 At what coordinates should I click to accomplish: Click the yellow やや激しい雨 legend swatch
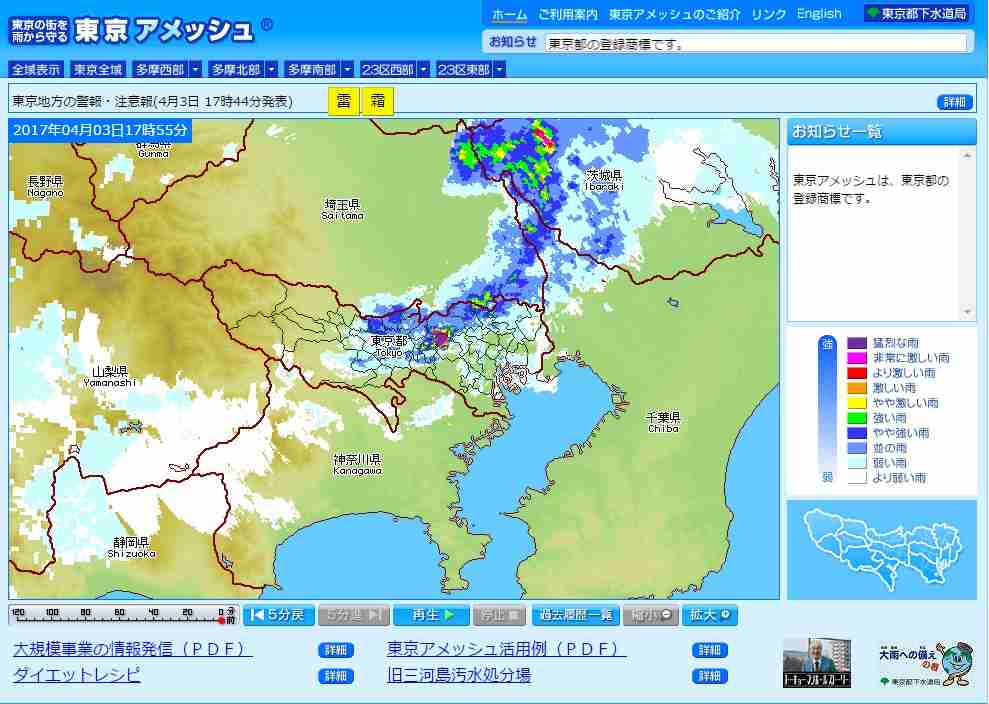tap(857, 402)
